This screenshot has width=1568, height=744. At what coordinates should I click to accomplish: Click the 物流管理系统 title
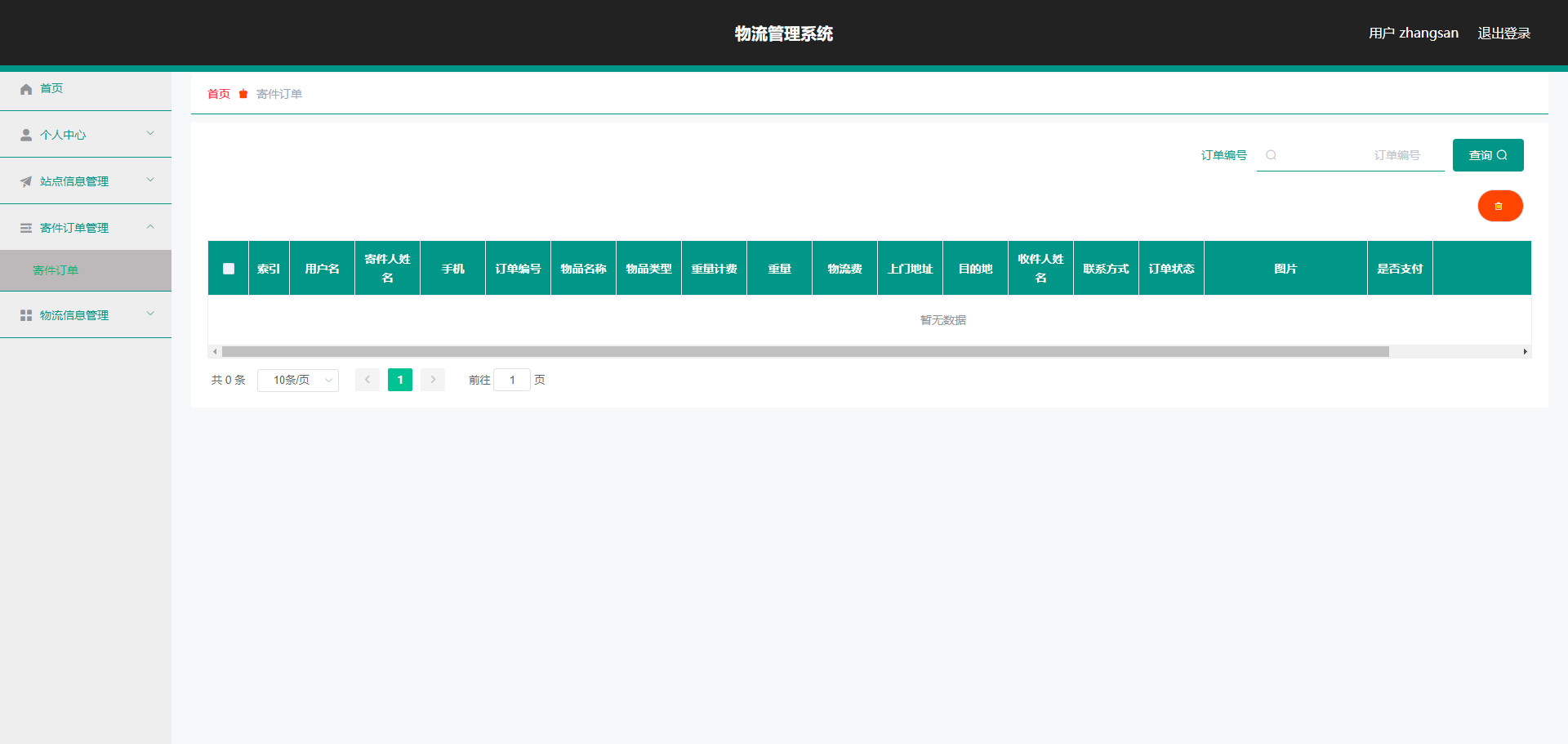coord(784,33)
